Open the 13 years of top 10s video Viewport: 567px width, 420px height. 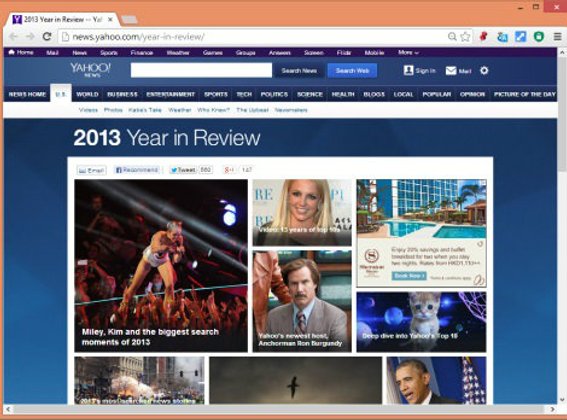302,213
